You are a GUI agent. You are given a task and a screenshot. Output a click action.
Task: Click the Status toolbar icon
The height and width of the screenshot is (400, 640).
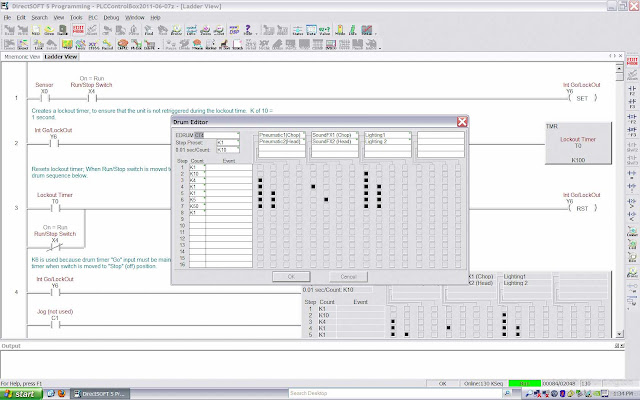(298, 30)
